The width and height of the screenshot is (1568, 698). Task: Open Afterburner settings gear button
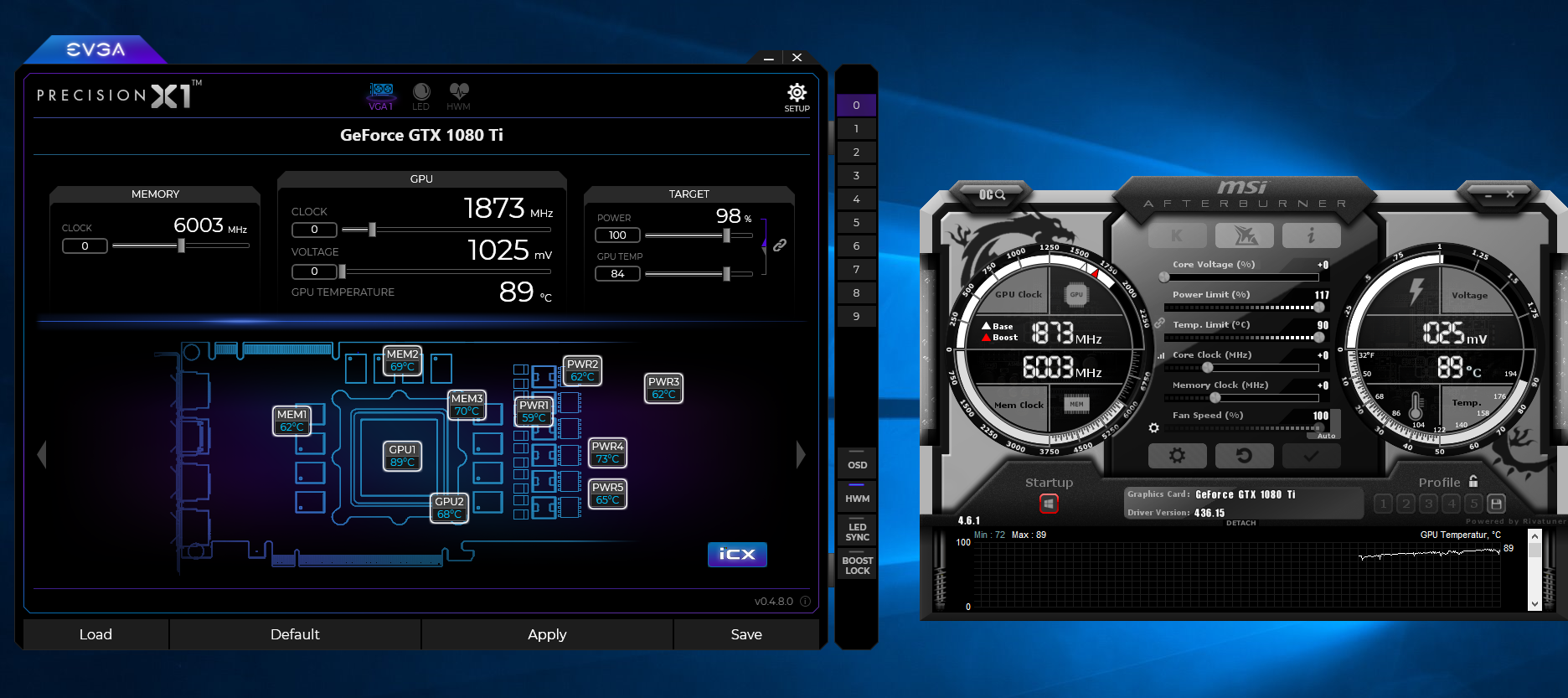[x=1177, y=456]
